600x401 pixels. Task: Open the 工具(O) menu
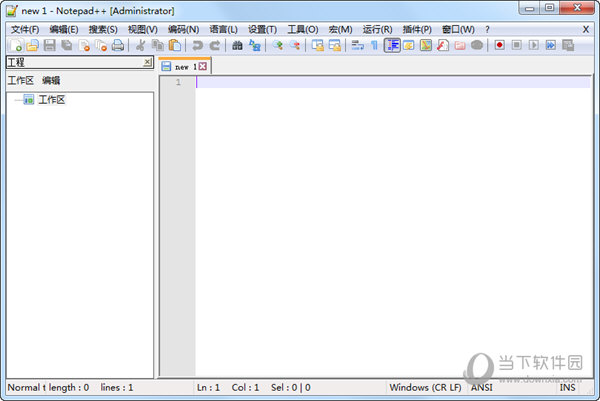pos(303,29)
